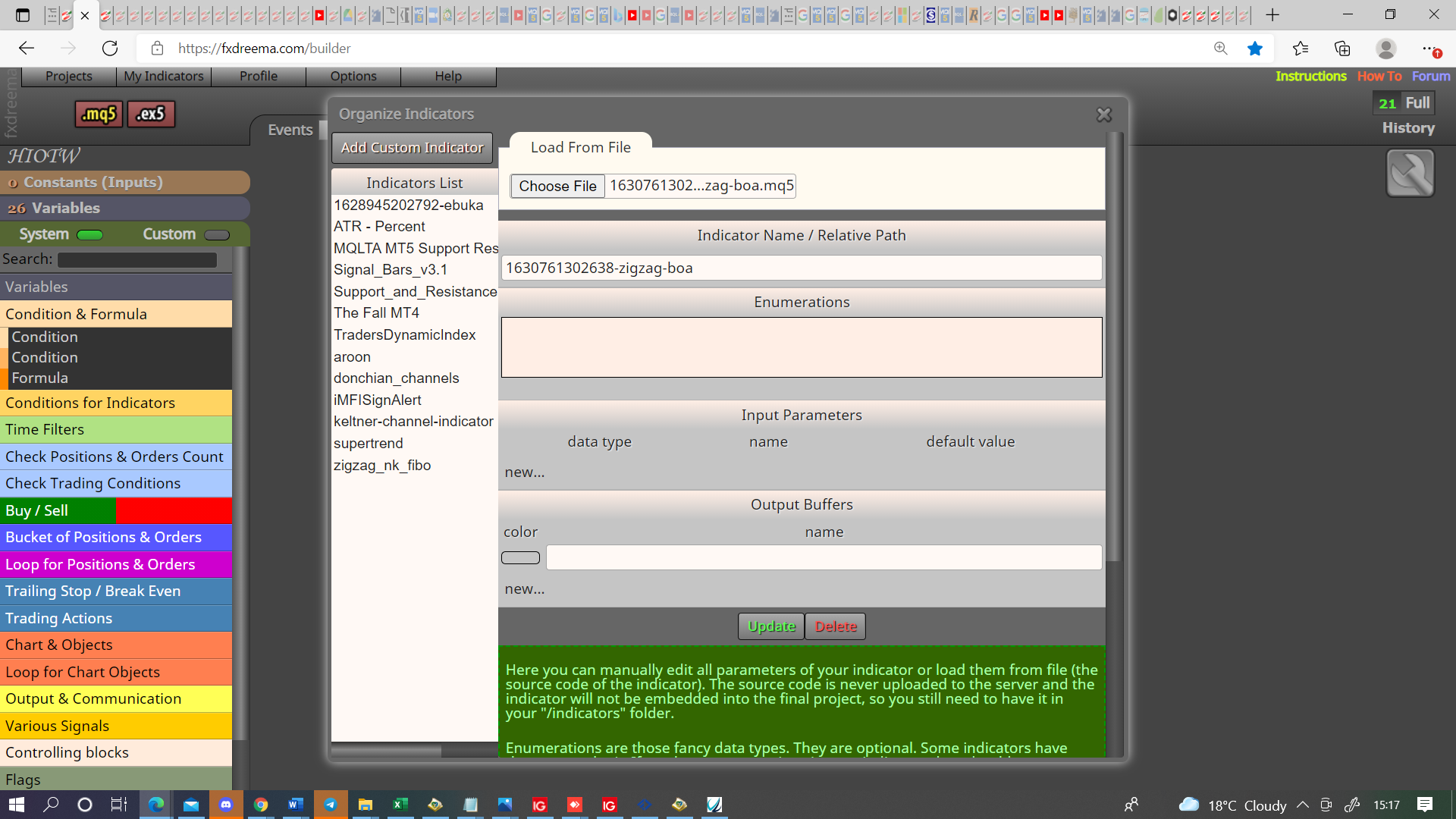Image resolution: width=1456 pixels, height=819 pixels.
Task: Click the block Search field
Action: pos(137,260)
